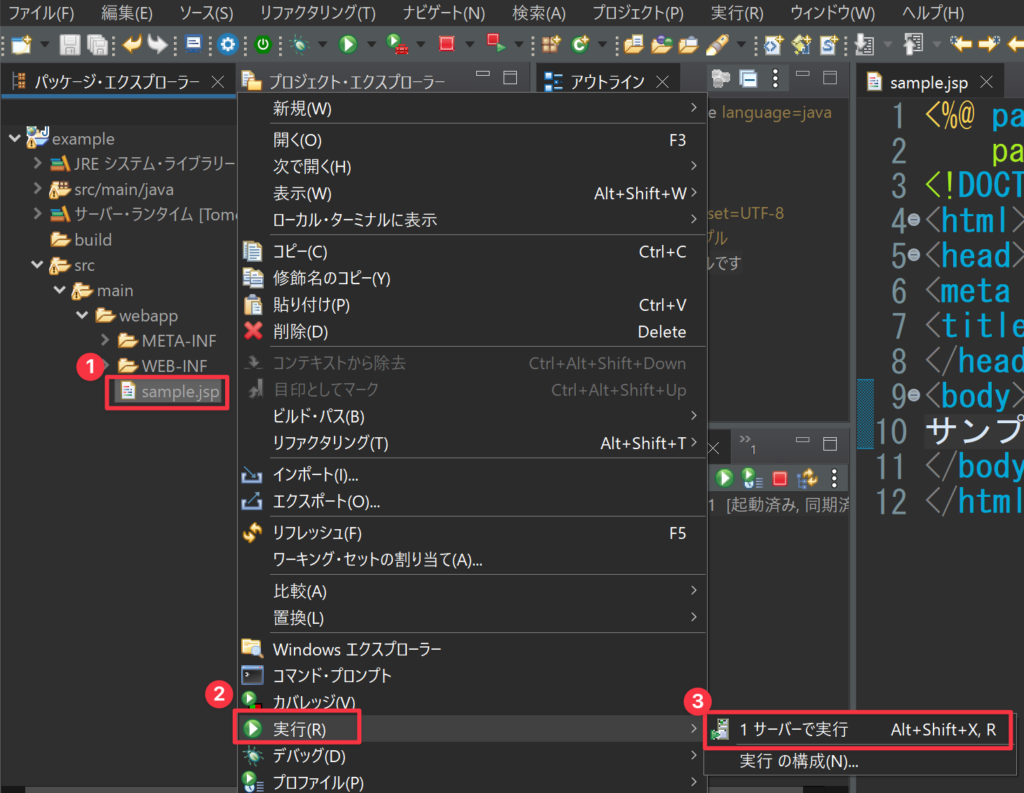
Task: Choose 'リフレッシュ(F)' from the context menu
Action: click(317, 533)
